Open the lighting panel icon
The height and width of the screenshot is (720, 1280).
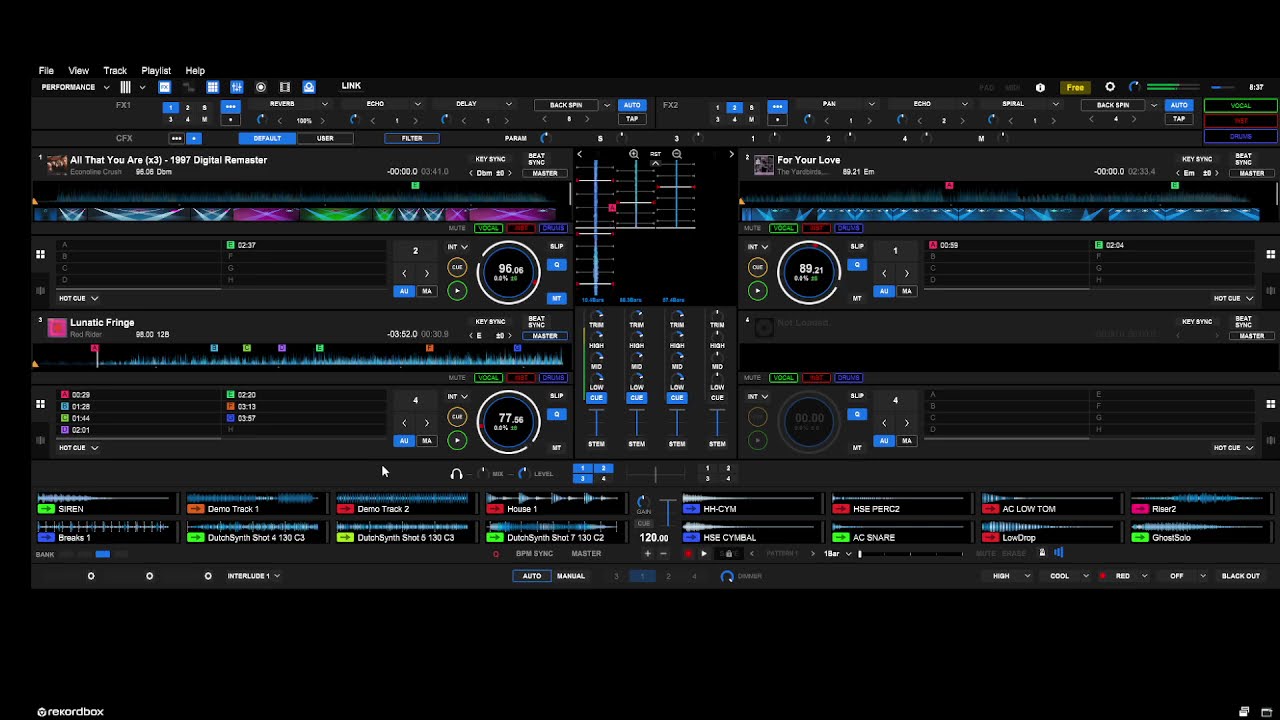coord(309,87)
